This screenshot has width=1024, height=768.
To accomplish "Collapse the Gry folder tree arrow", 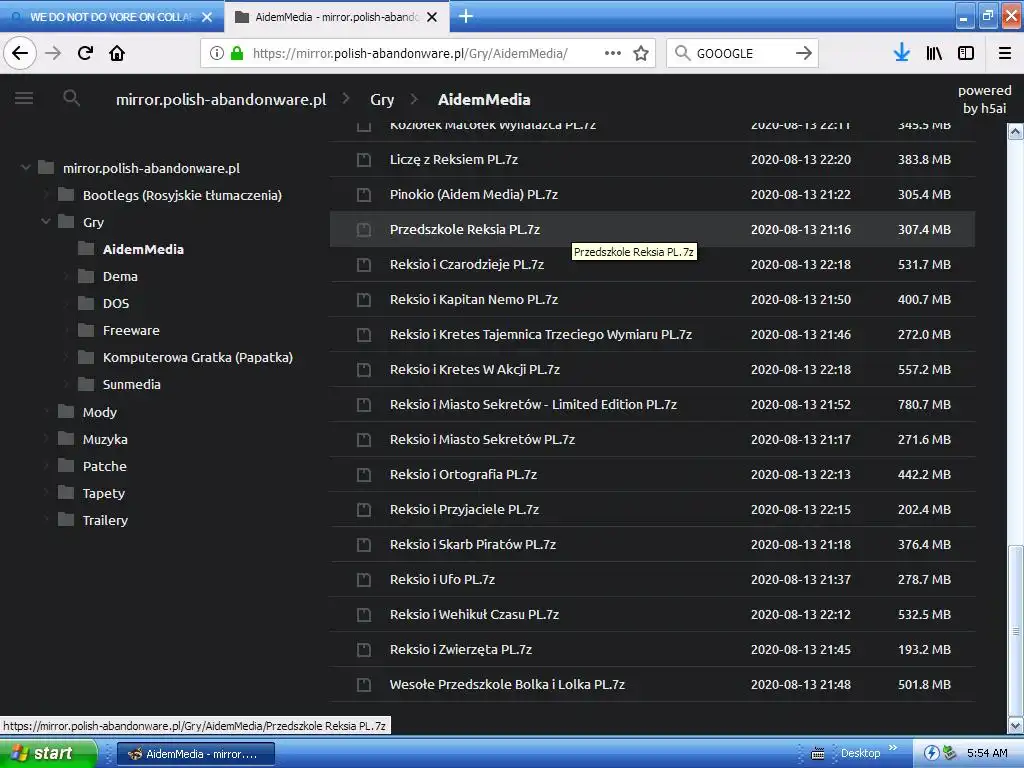I will coord(46,222).
